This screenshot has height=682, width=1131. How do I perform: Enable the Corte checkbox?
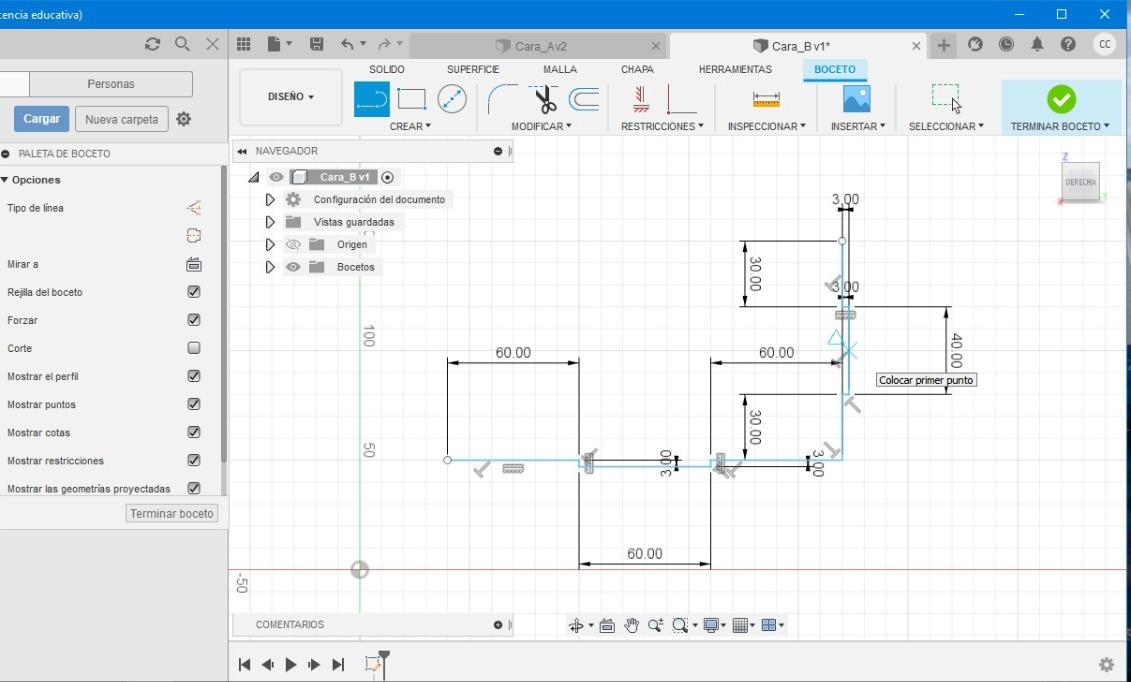point(193,348)
